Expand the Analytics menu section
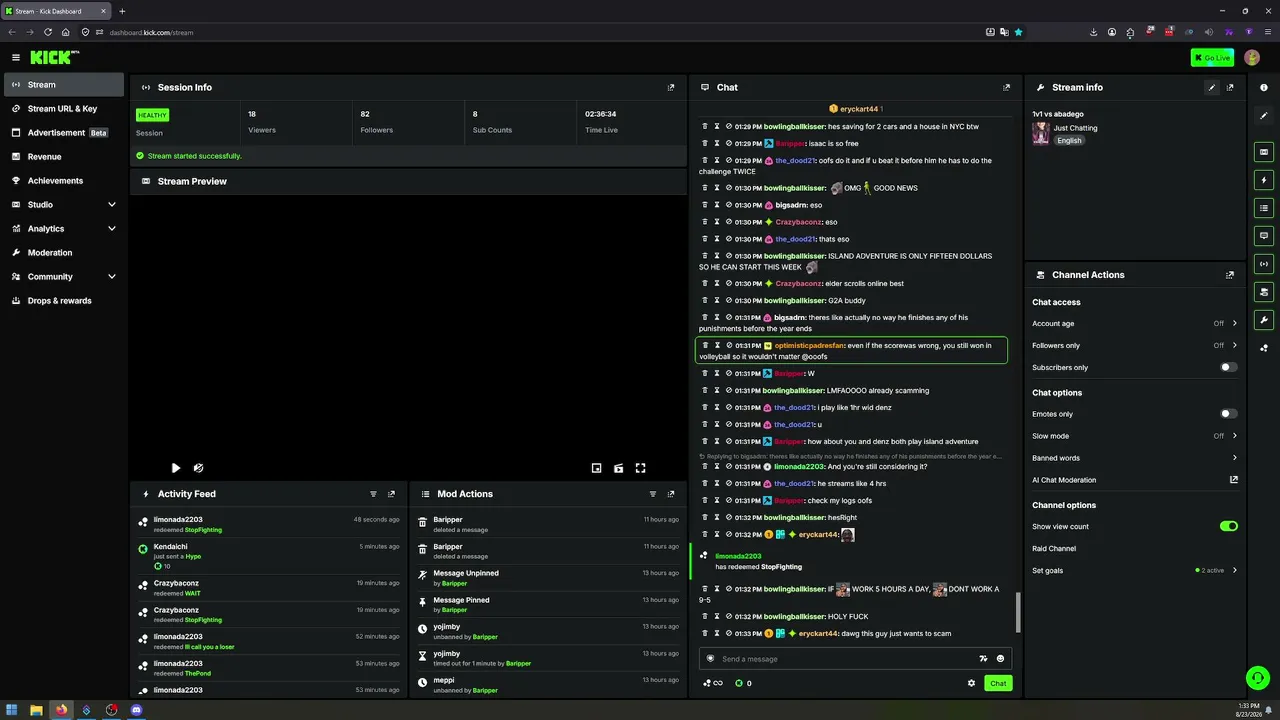This screenshot has width=1280, height=720. coord(64,229)
